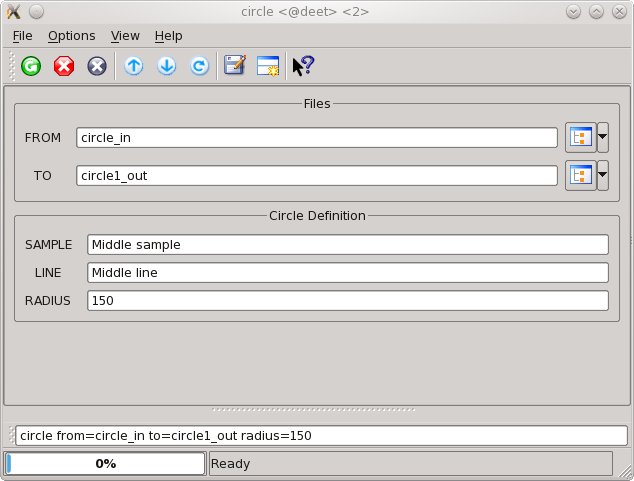The image size is (634, 481).
Task: Focus the SAMPLE field showing Middle sample
Action: (x=347, y=245)
